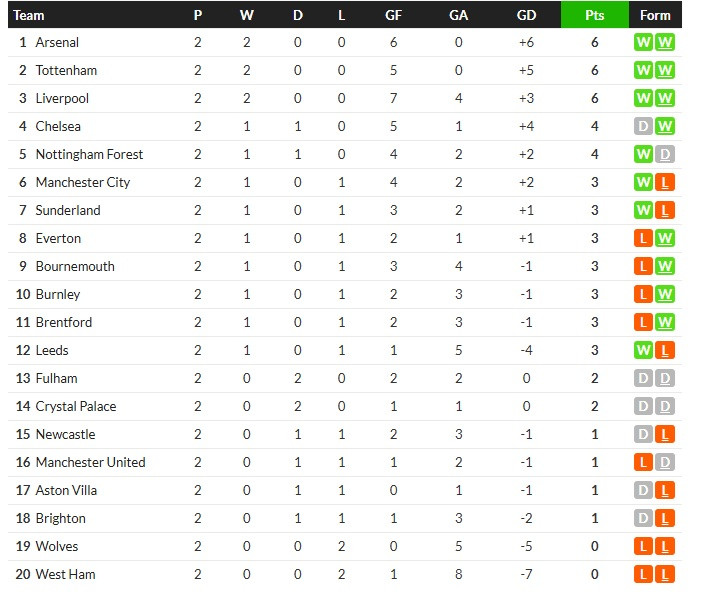The image size is (702, 598).
Task: Click Chelsea's grey D form badge
Action: [x=643, y=126]
